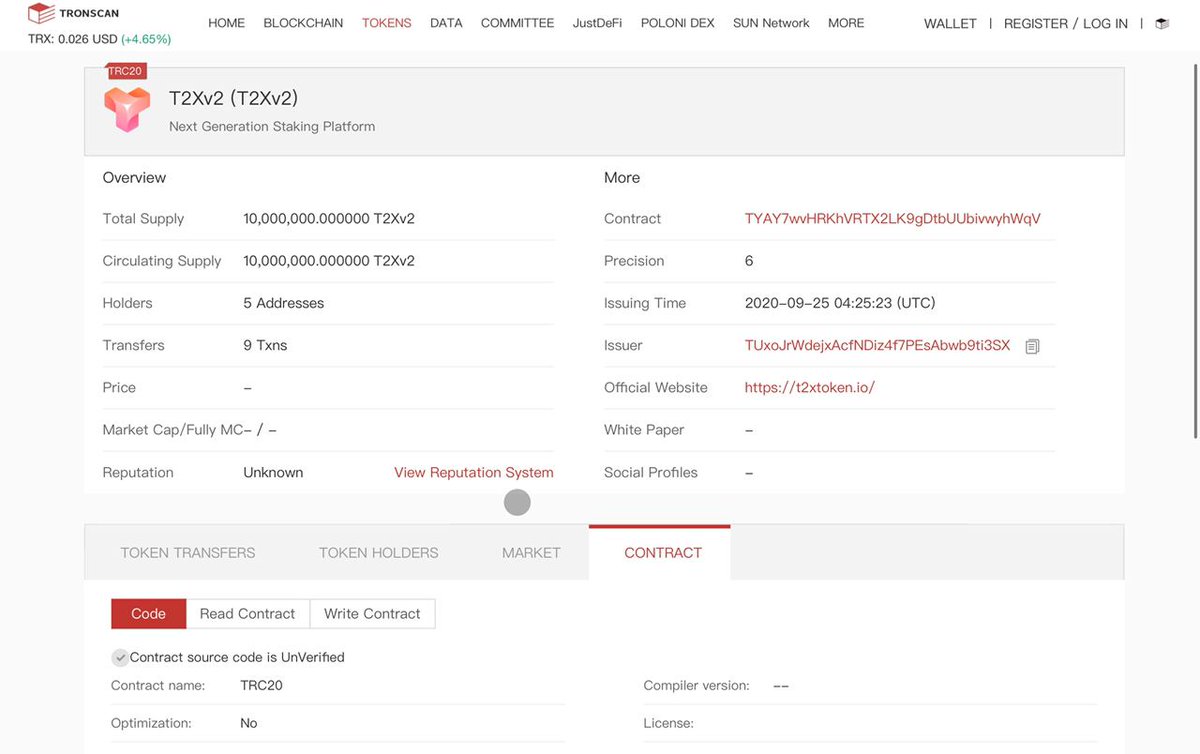Click the White Paper label

644,430
